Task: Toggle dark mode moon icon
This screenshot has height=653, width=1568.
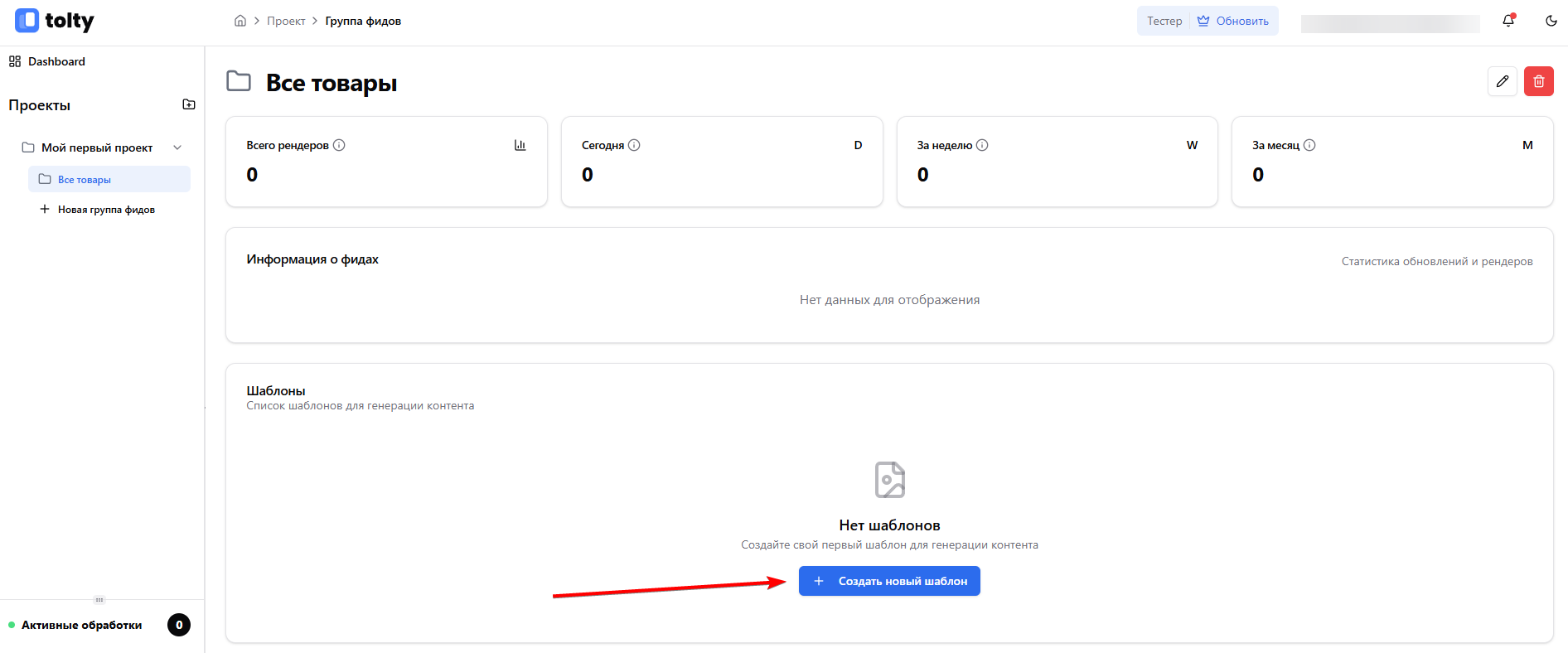Action: [1551, 21]
